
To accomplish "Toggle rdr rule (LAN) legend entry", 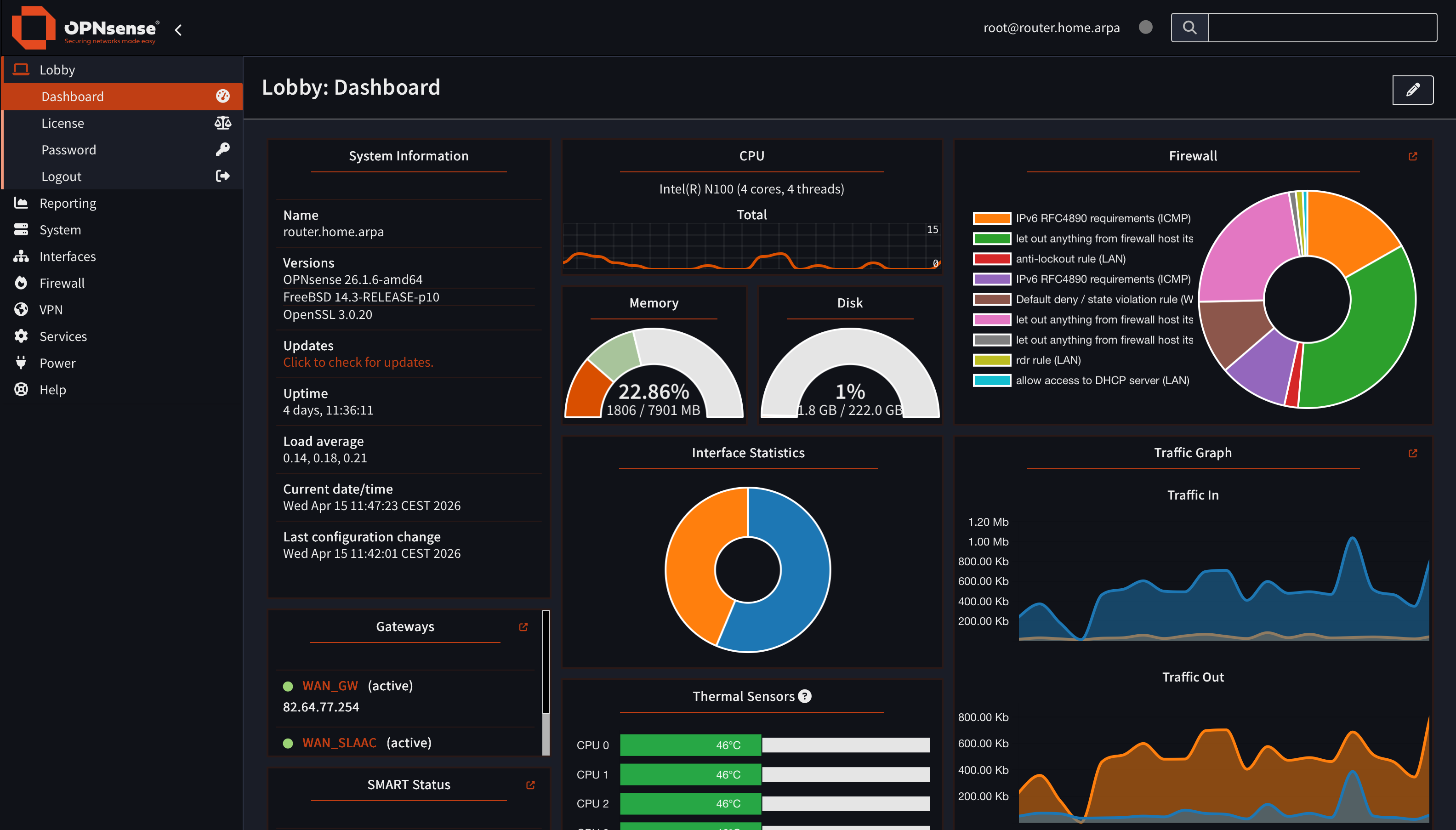I will point(1048,360).
